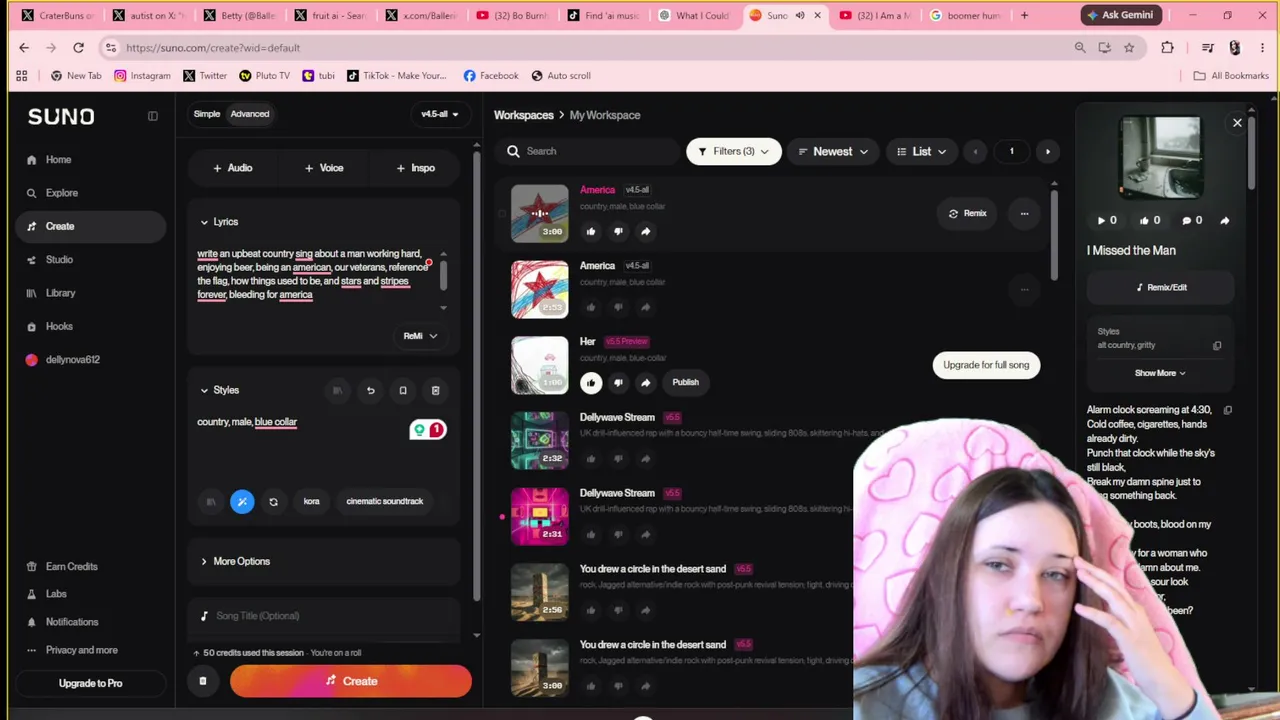This screenshot has width=1280, height=720.
Task: Share the first America song
Action: click(x=645, y=232)
